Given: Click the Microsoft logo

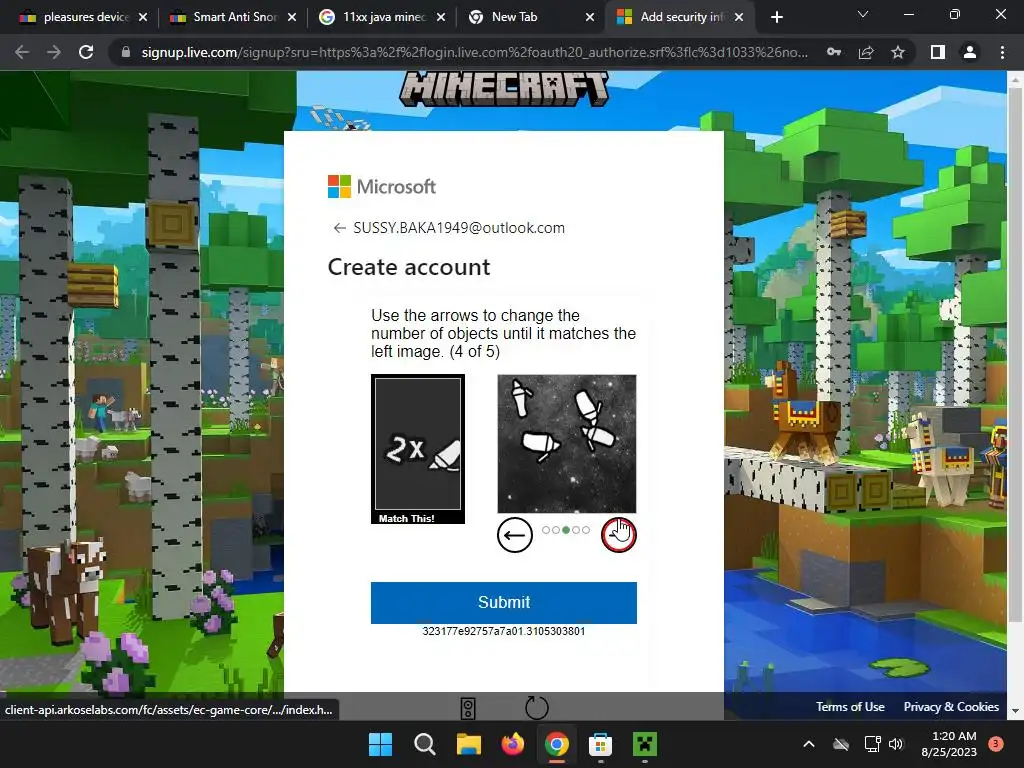Looking at the screenshot, I should pyautogui.click(x=381, y=187).
